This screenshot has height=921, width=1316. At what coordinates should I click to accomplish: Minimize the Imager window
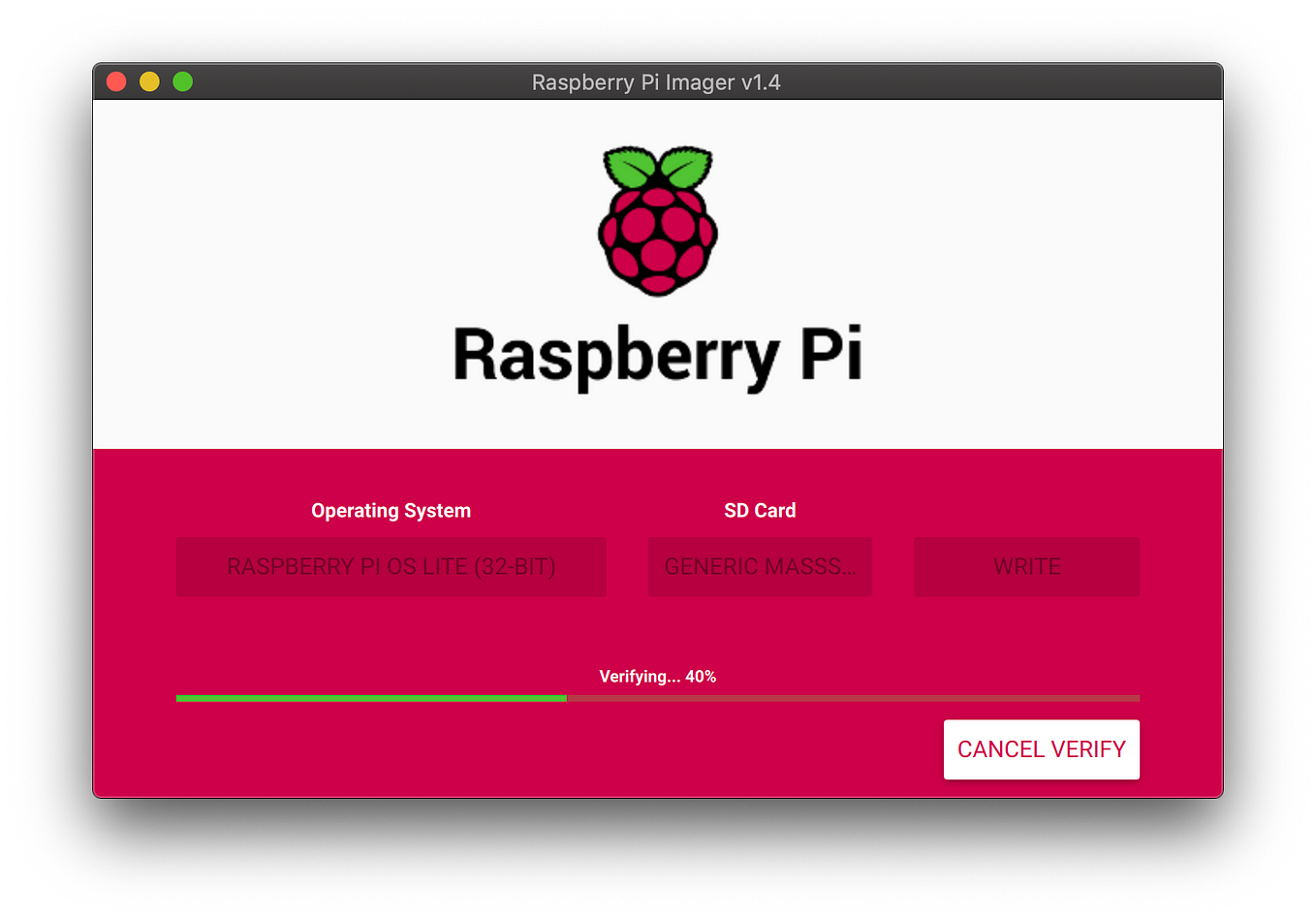[148, 81]
